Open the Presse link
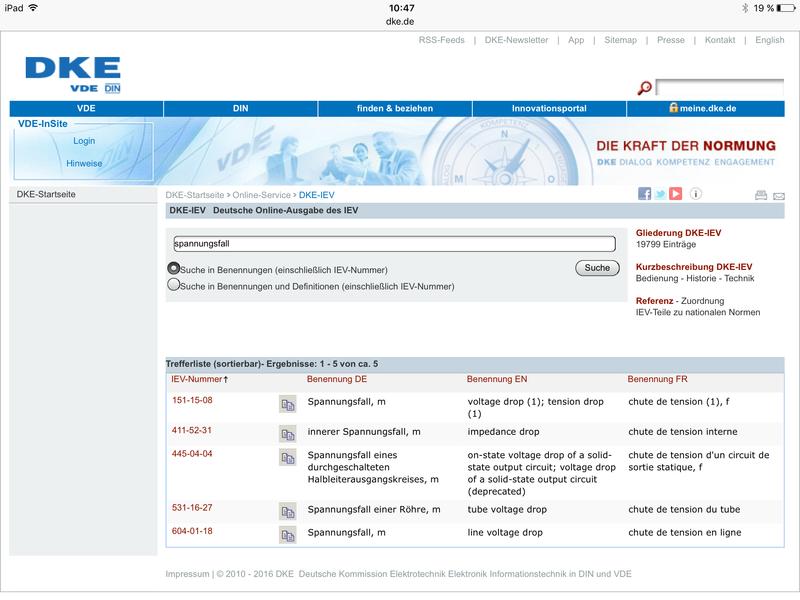 click(x=671, y=40)
